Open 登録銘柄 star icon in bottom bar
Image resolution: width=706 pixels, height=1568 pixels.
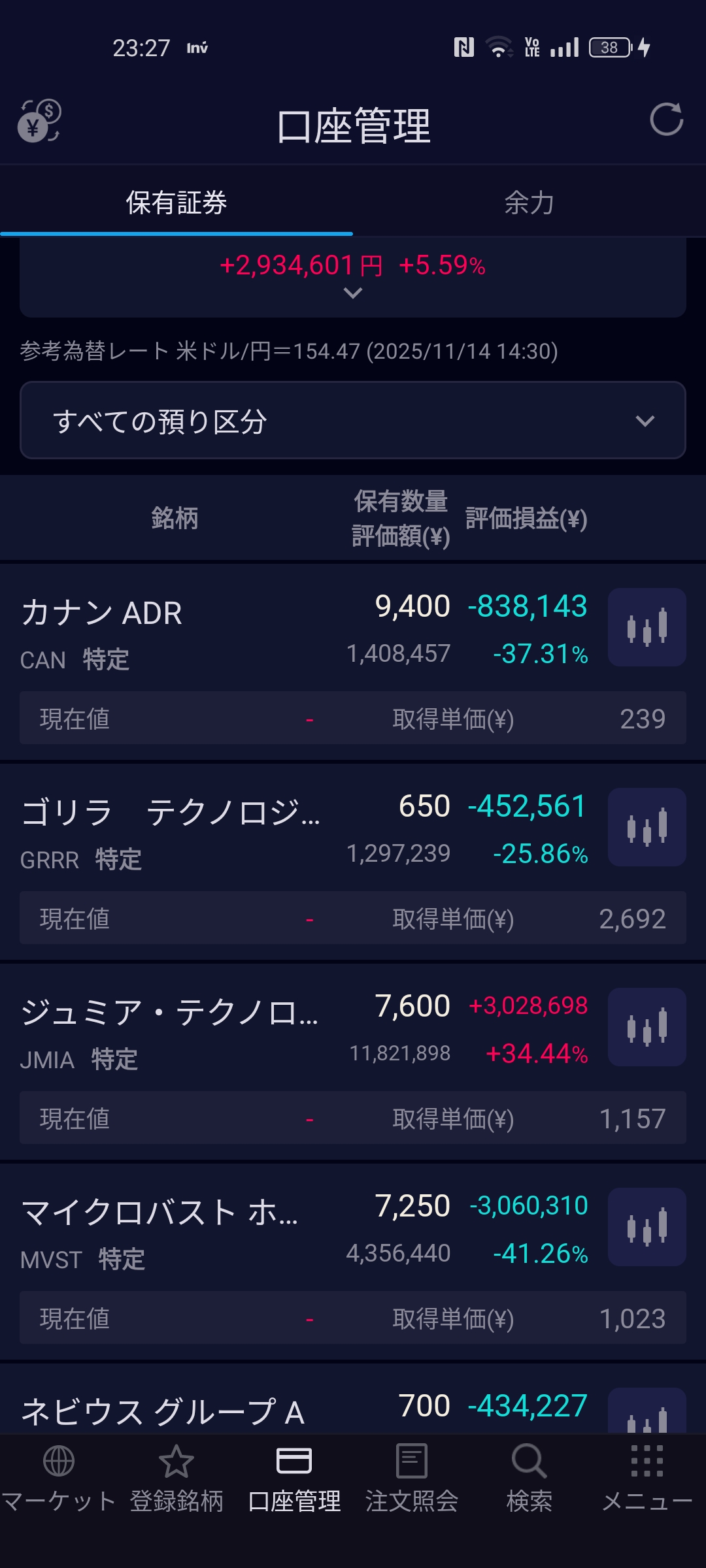click(176, 1461)
